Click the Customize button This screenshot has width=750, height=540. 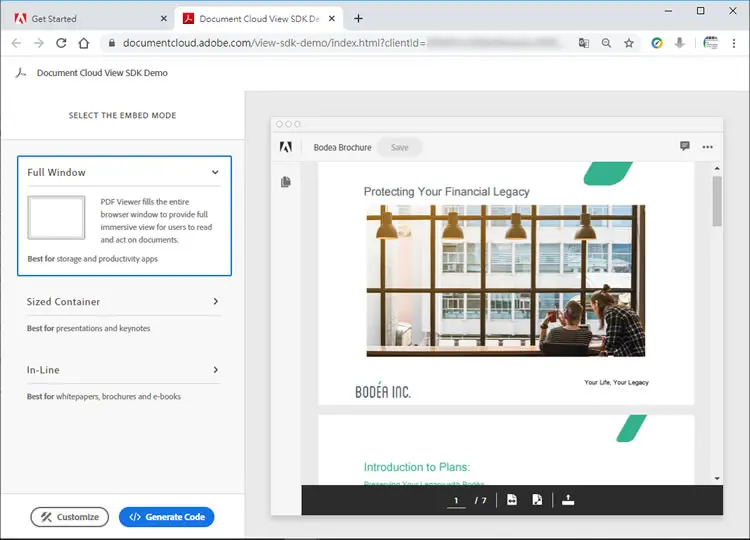point(69,517)
